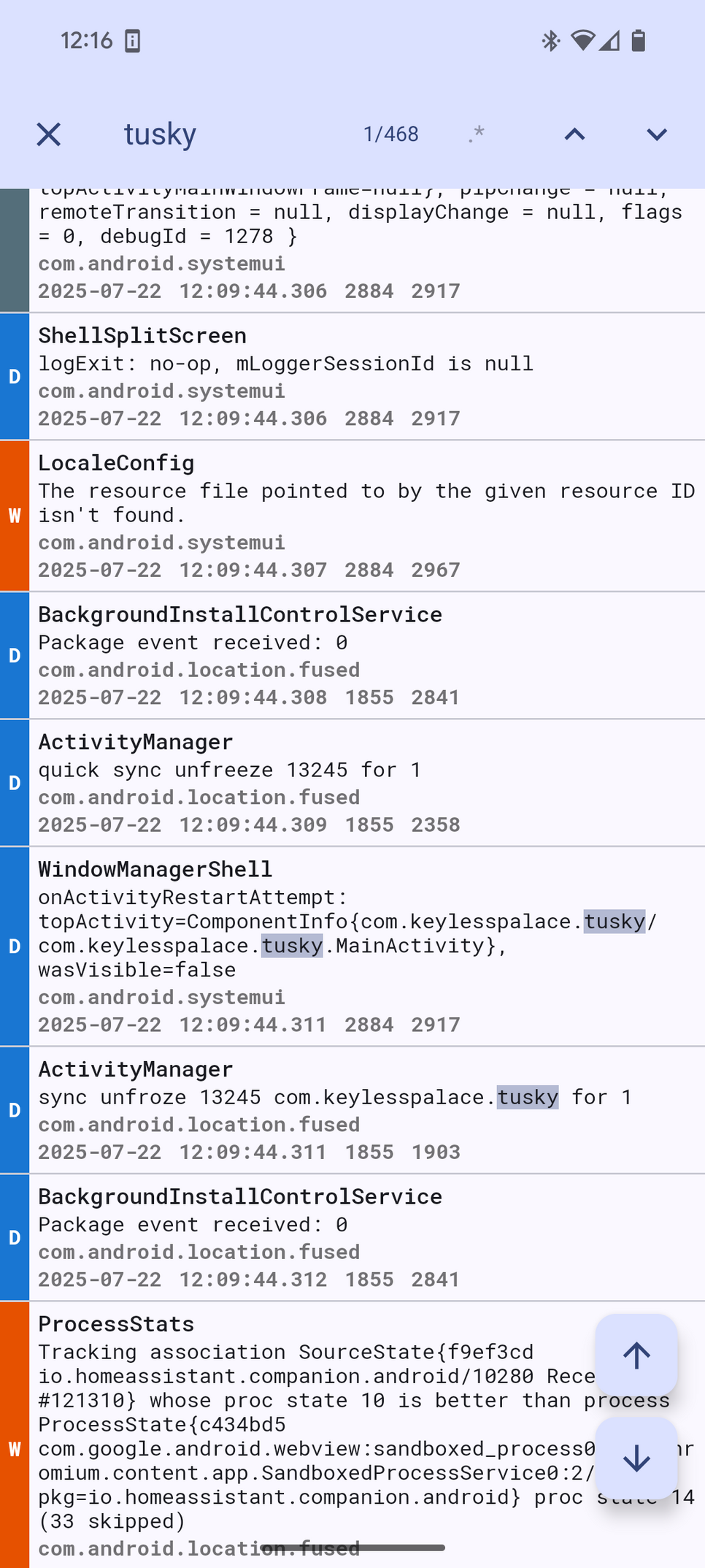
Task: Tap warning level badge on LocaleConfig entry
Action: coord(15,516)
